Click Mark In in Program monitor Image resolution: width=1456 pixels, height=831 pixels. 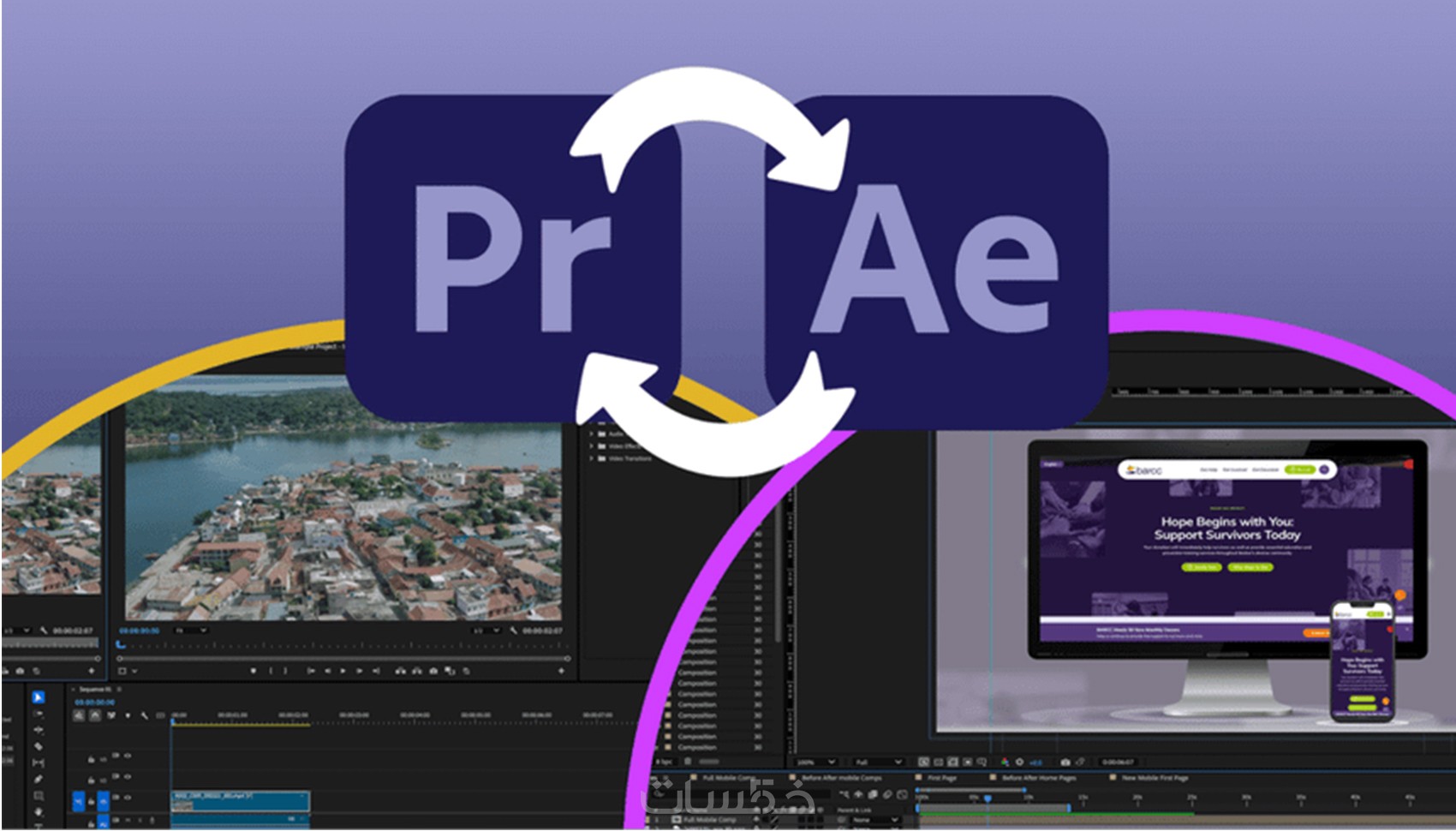(x=271, y=671)
